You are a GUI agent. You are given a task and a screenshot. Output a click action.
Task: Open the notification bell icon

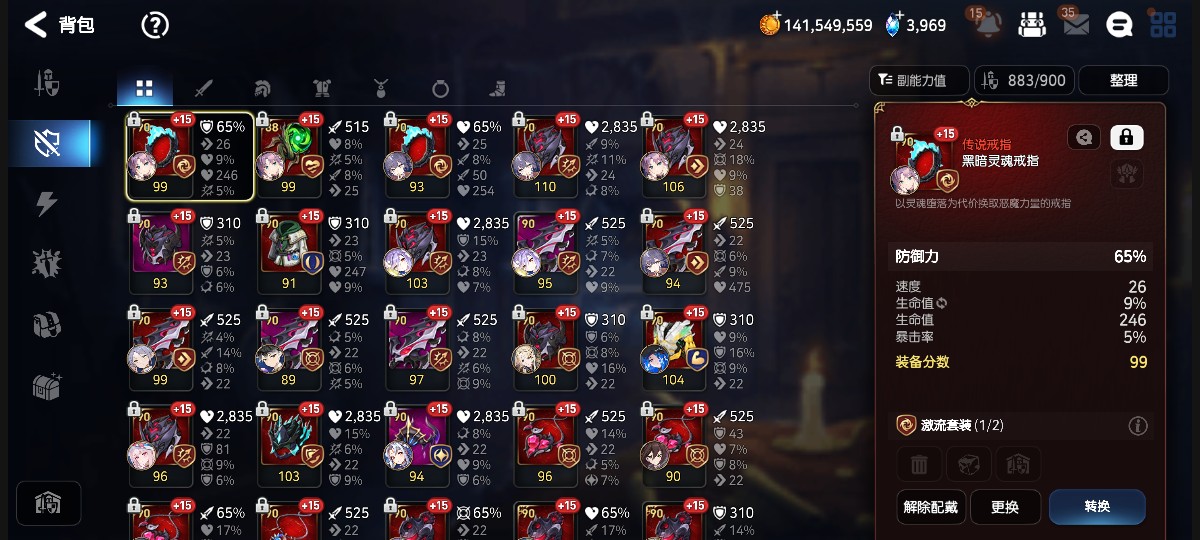988,24
